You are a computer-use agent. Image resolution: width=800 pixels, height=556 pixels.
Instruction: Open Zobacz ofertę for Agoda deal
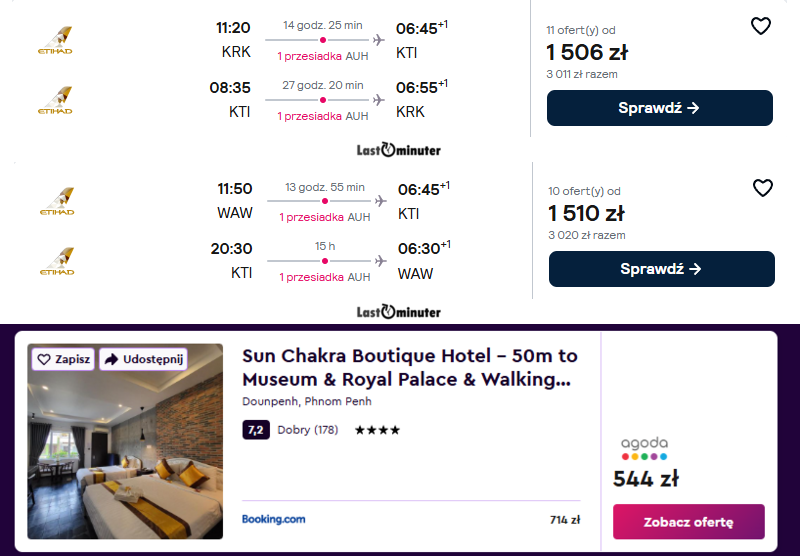click(x=688, y=522)
